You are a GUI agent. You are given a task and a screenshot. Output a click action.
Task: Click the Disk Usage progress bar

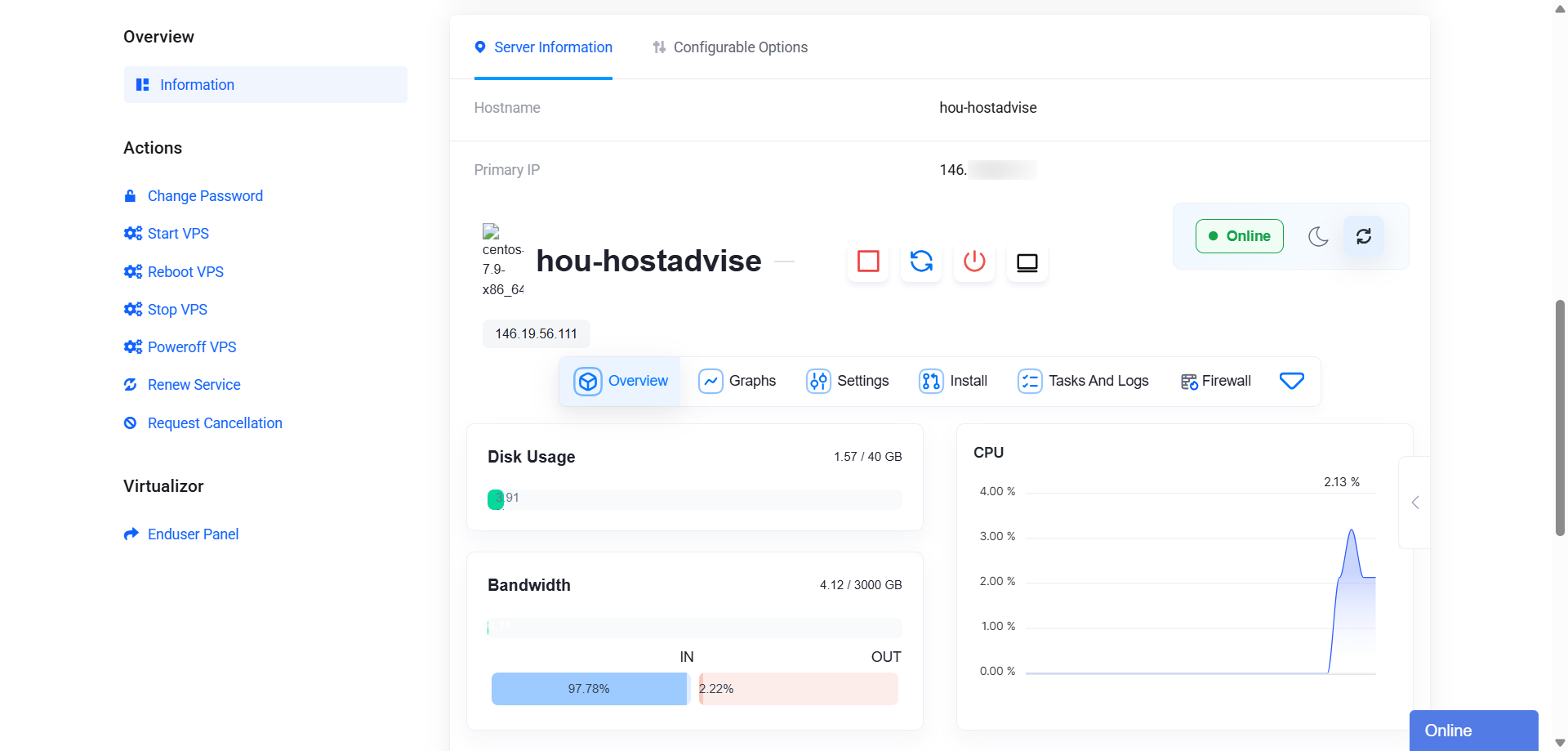point(695,499)
